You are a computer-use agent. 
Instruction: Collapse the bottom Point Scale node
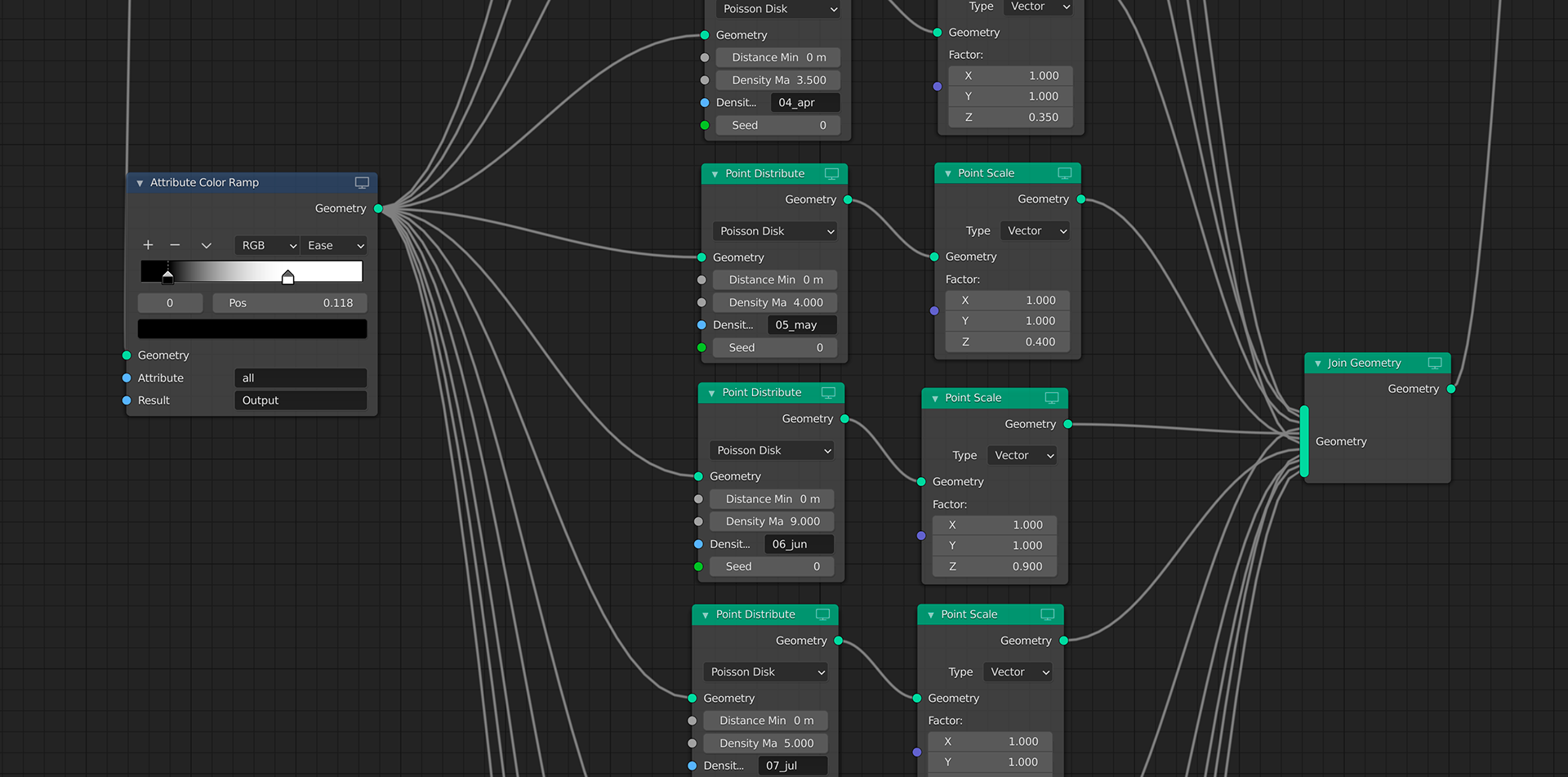click(x=931, y=615)
